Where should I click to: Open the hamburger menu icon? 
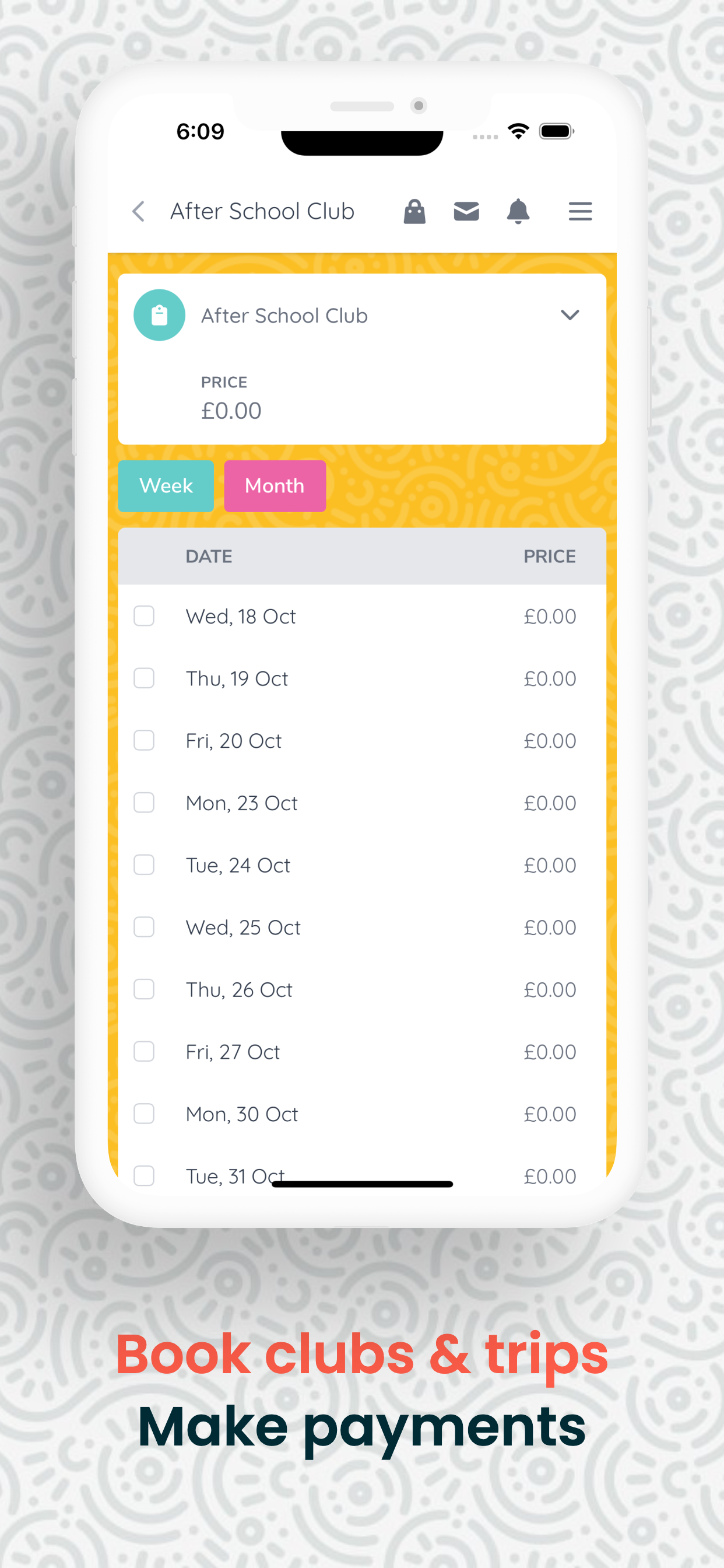click(581, 211)
